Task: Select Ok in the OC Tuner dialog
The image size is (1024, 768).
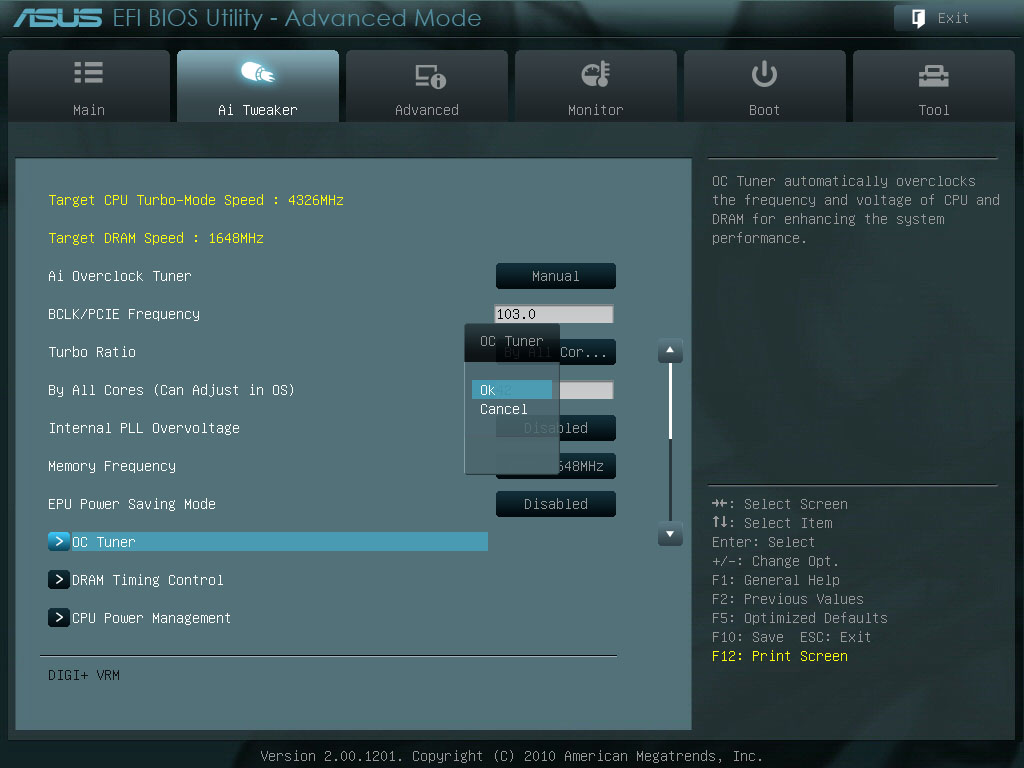Action: coord(511,389)
